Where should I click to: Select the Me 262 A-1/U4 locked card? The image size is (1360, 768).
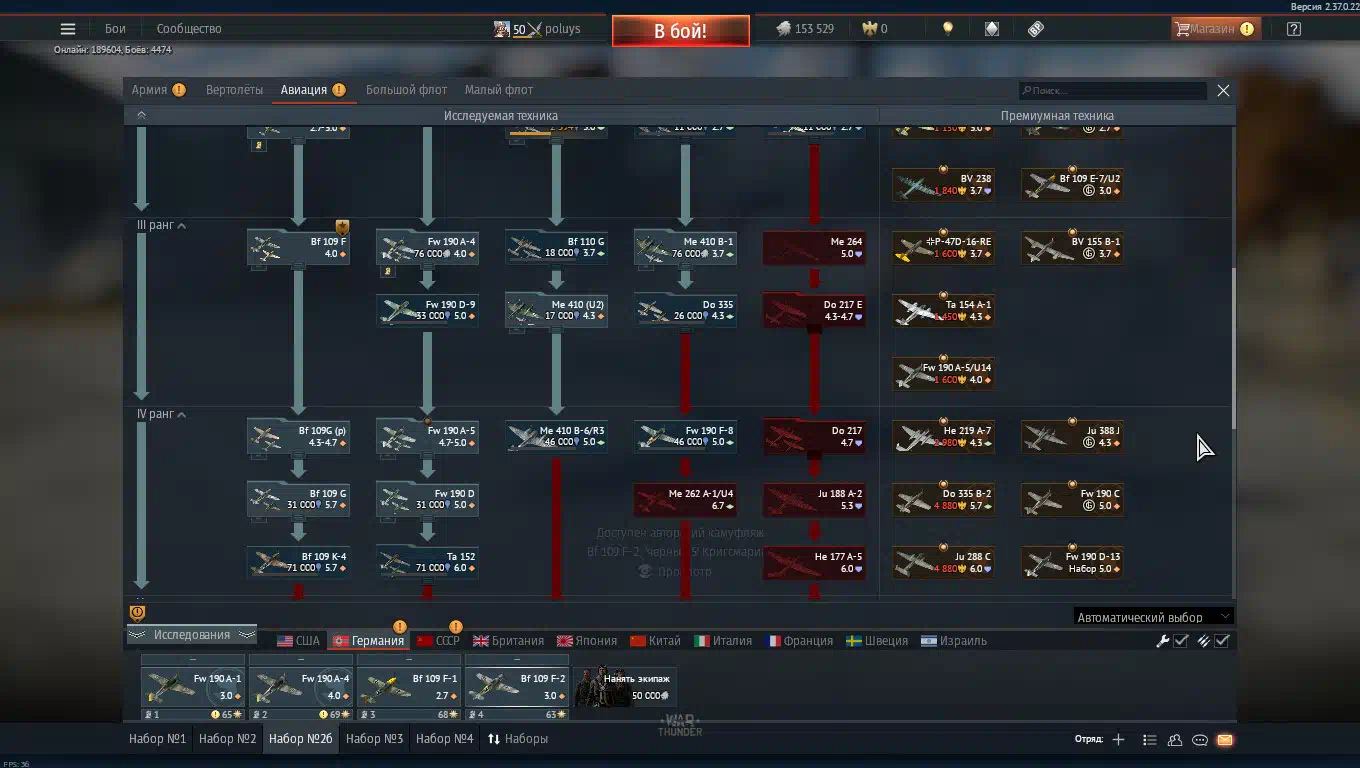tap(685, 500)
